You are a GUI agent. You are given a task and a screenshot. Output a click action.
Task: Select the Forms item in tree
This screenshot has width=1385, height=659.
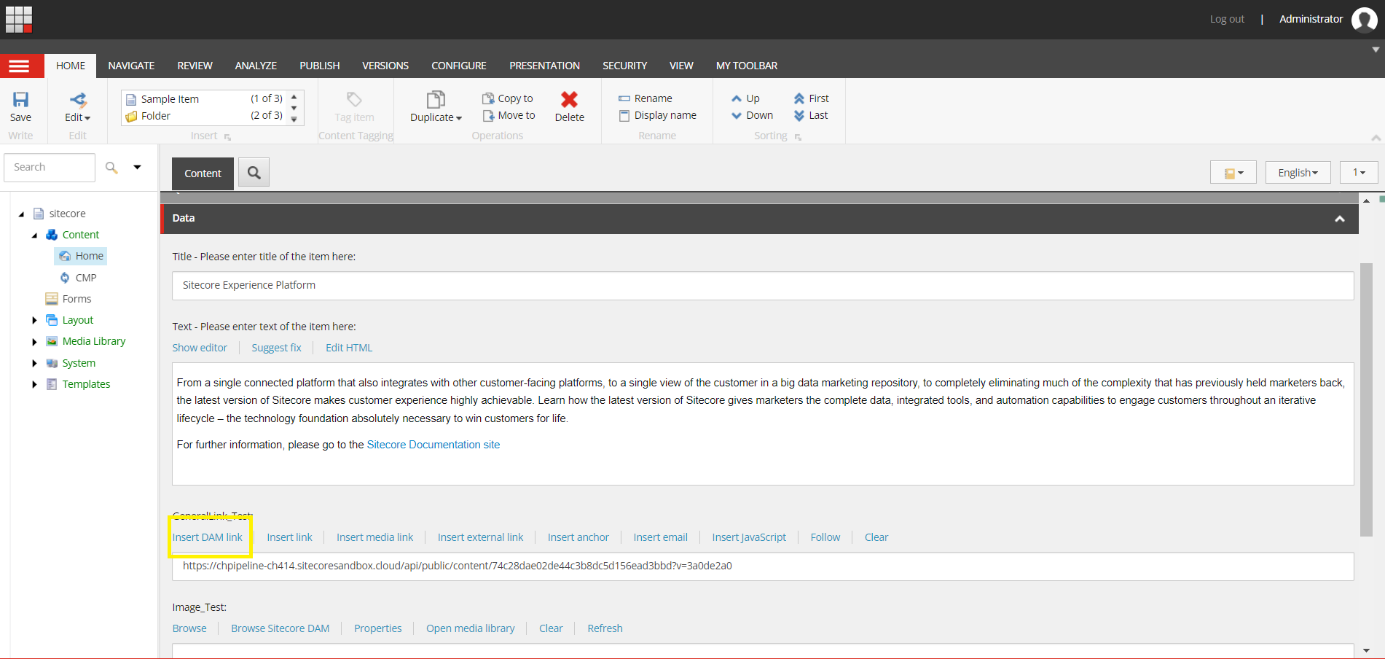point(68,299)
